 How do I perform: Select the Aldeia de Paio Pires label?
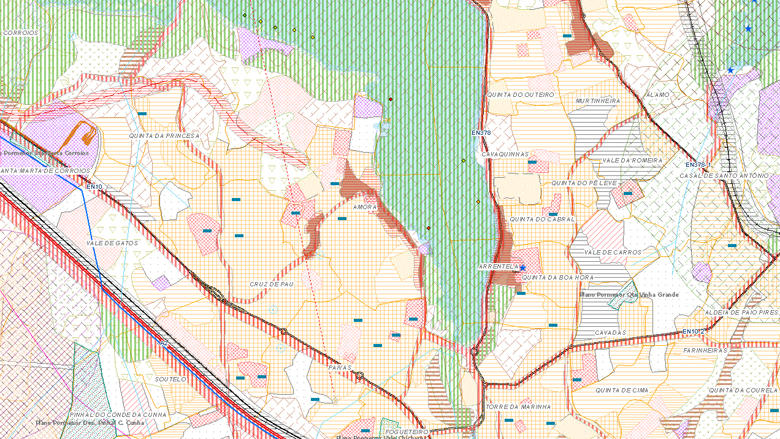point(741,312)
